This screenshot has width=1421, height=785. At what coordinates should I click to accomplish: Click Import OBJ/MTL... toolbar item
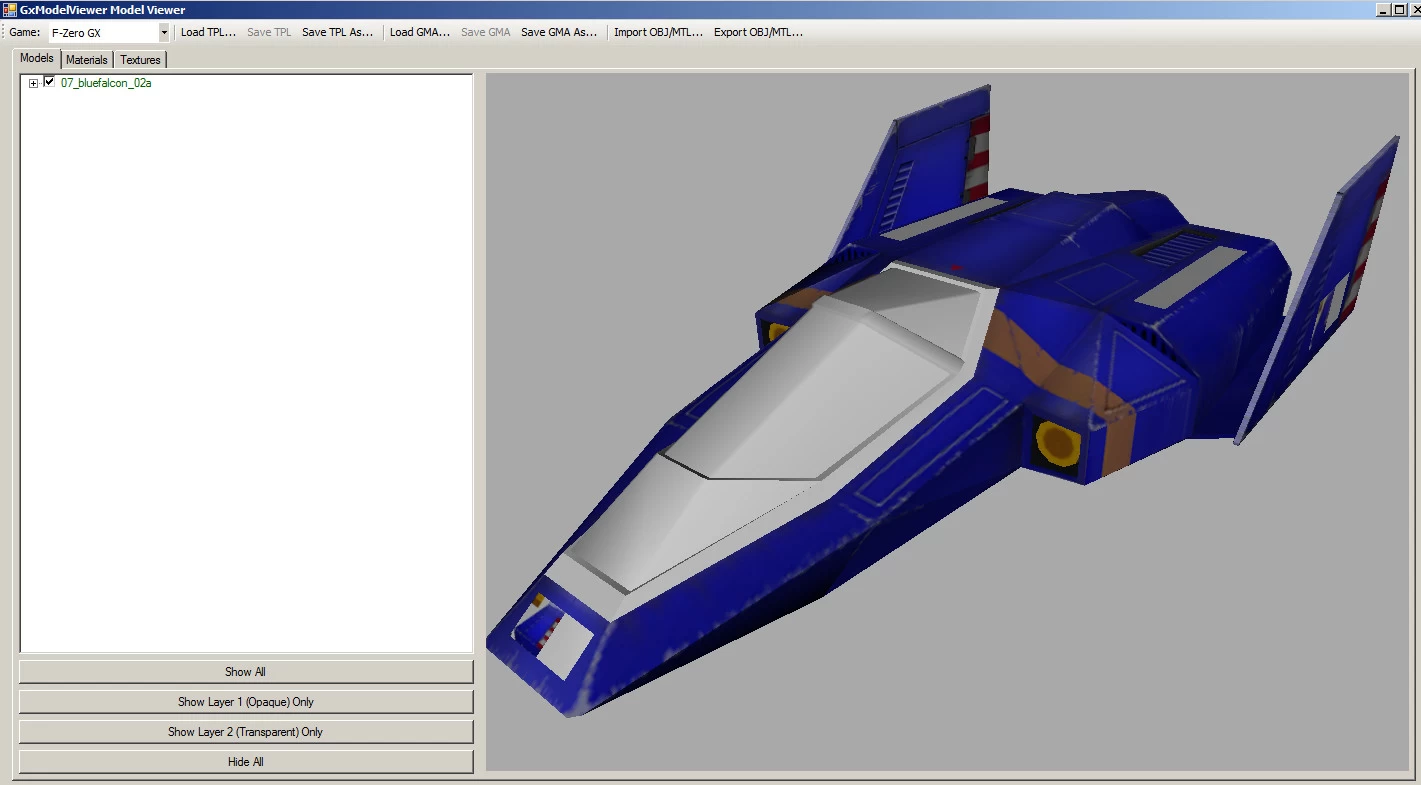[658, 32]
